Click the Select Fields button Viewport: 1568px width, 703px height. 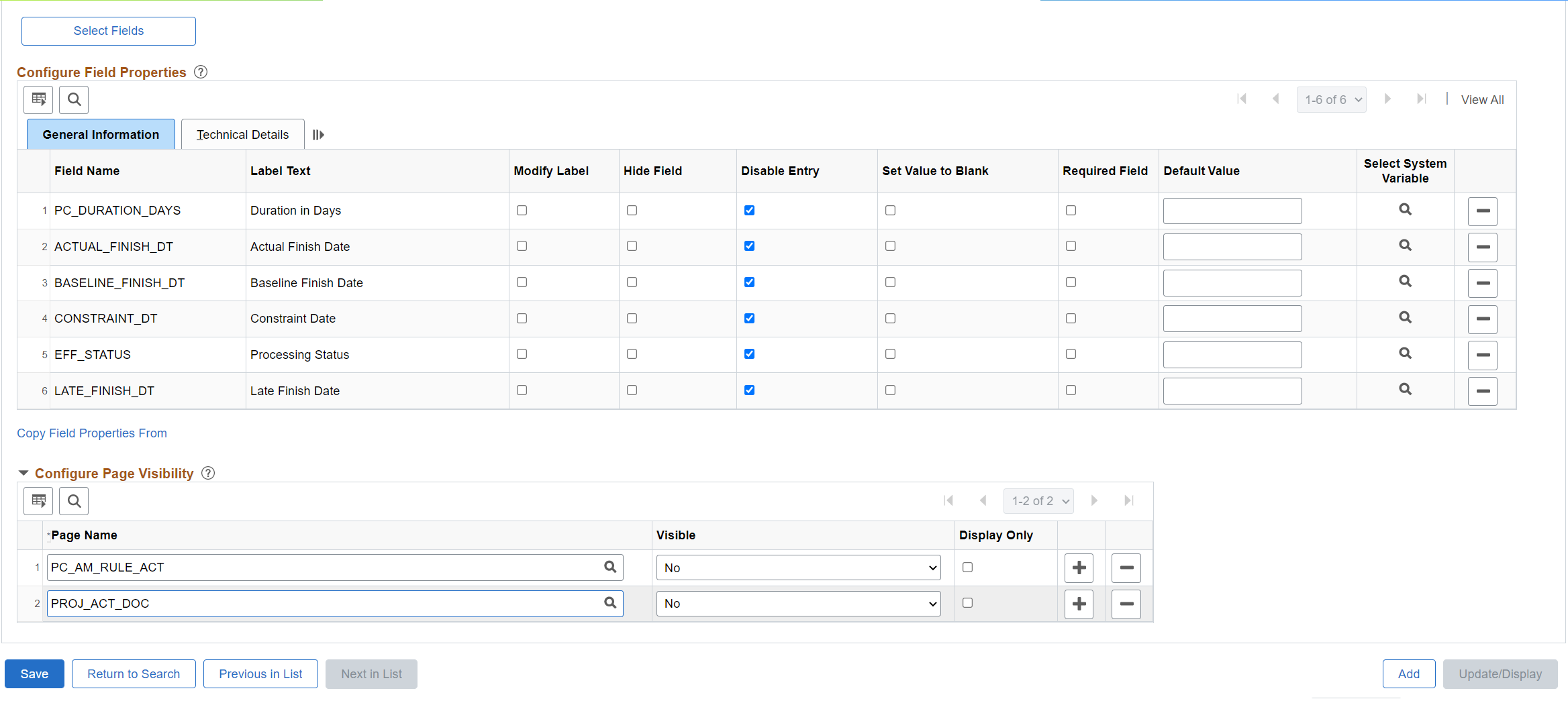click(109, 31)
